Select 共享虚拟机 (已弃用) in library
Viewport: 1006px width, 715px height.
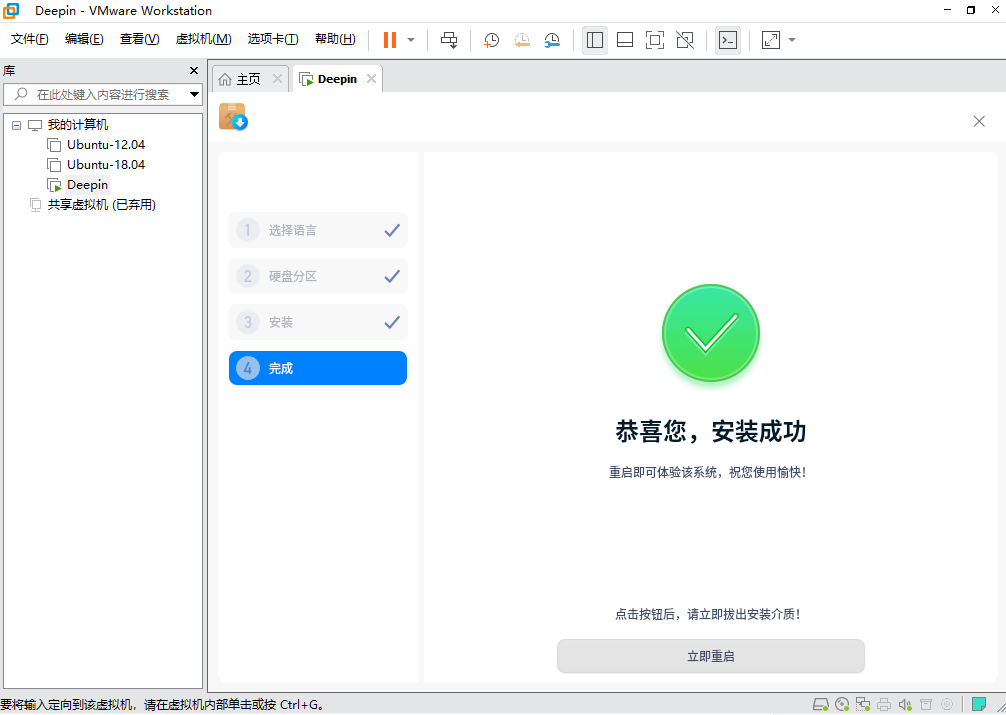[101, 205]
